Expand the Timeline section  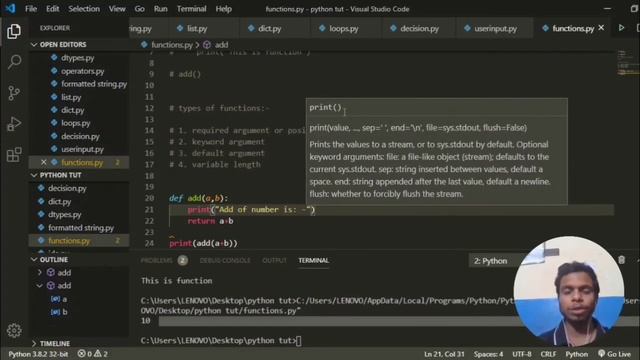34,343
